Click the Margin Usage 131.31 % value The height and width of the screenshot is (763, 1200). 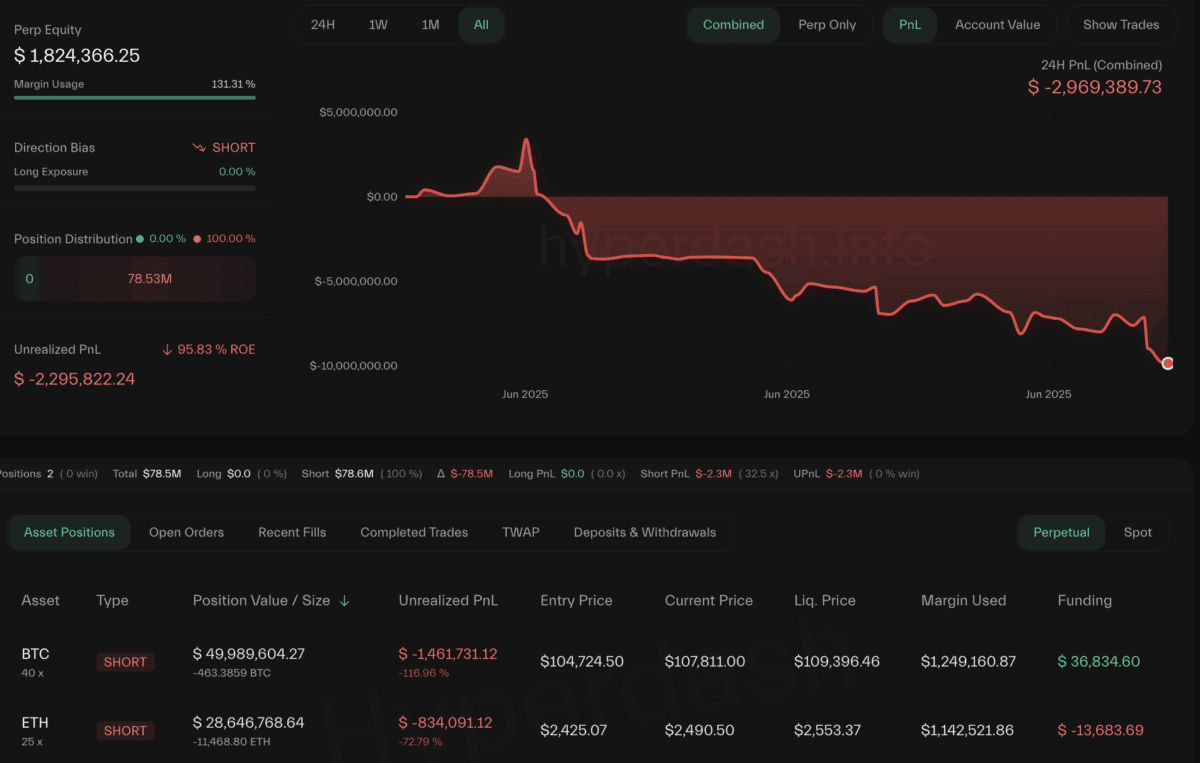[233, 84]
